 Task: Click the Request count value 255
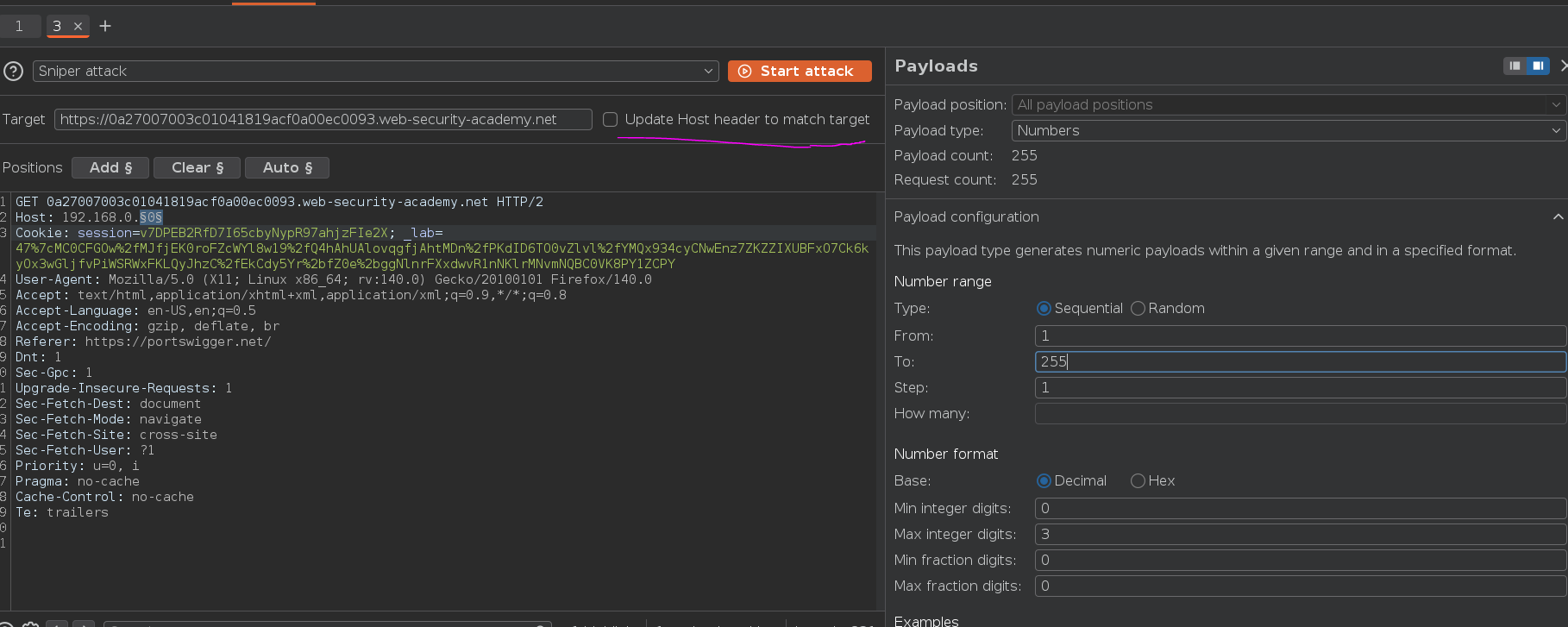coord(1025,179)
